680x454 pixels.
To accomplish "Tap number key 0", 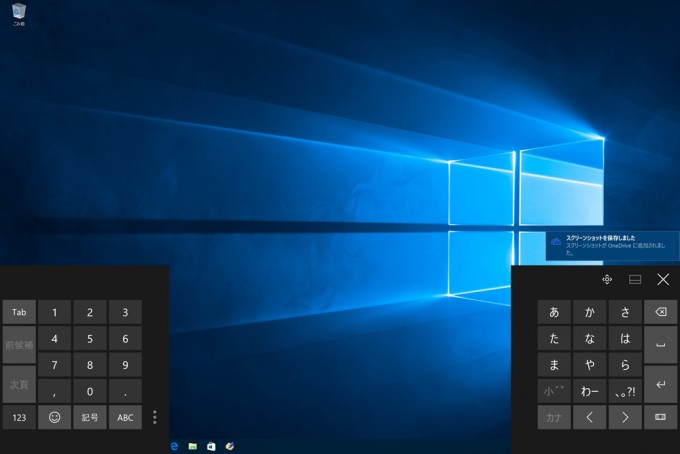I will [x=90, y=392].
